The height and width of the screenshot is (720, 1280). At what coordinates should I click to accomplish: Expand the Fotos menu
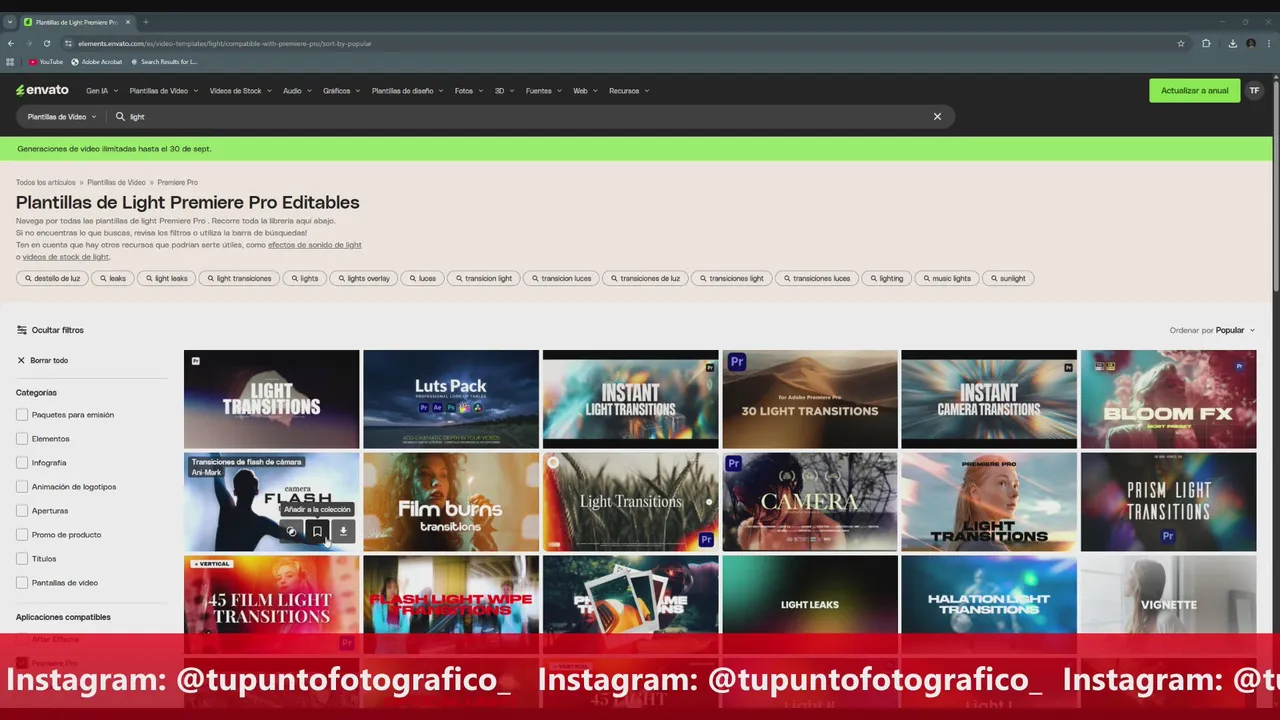click(x=468, y=91)
